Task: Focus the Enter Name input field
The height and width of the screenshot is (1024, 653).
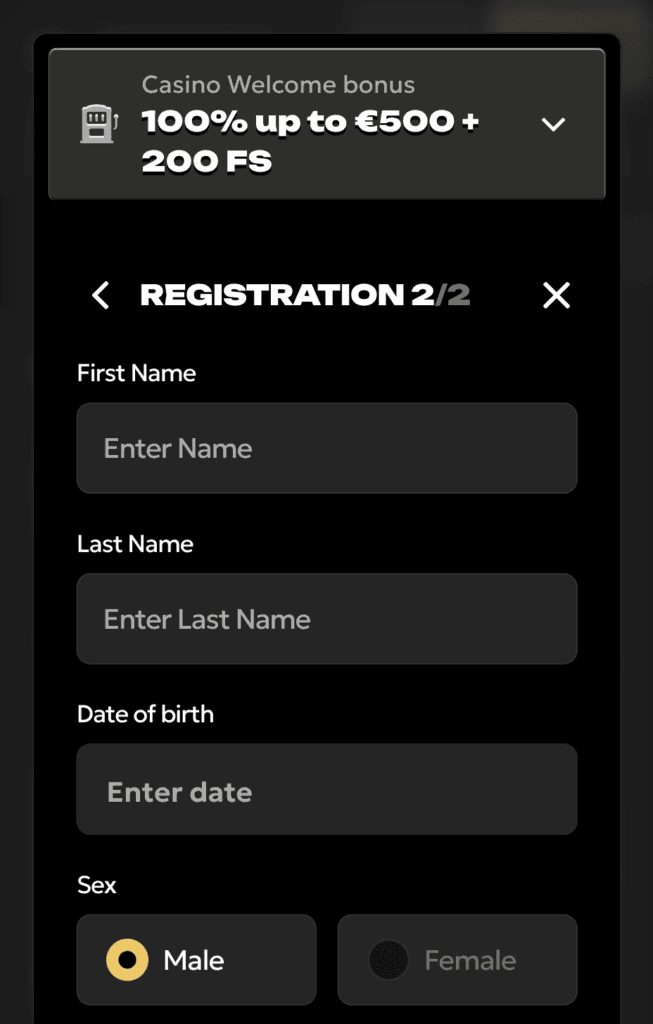Action: (x=326, y=448)
